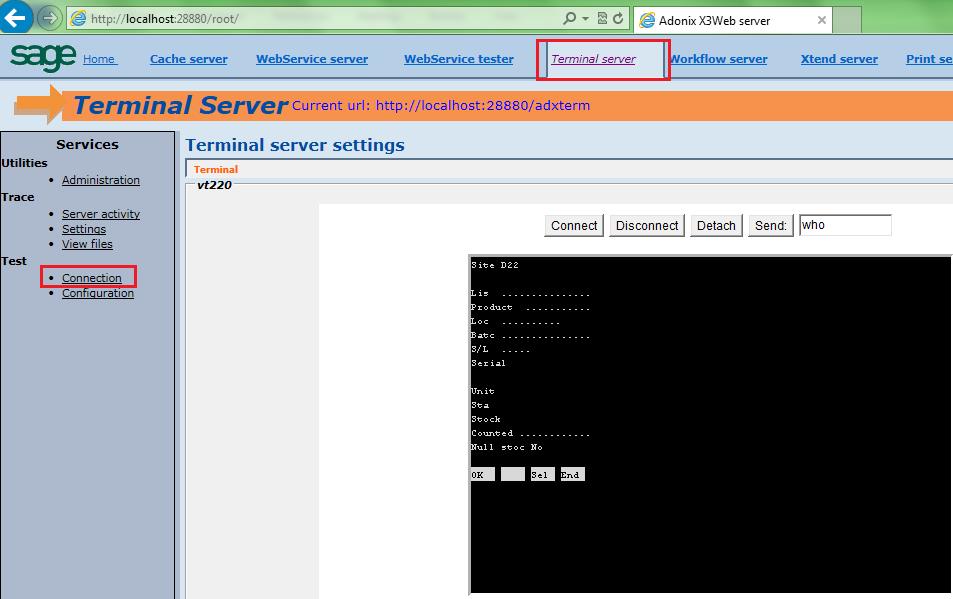The image size is (953, 599).
Task: Click the Internet Explorer page icon in address bar
Action: [78, 19]
